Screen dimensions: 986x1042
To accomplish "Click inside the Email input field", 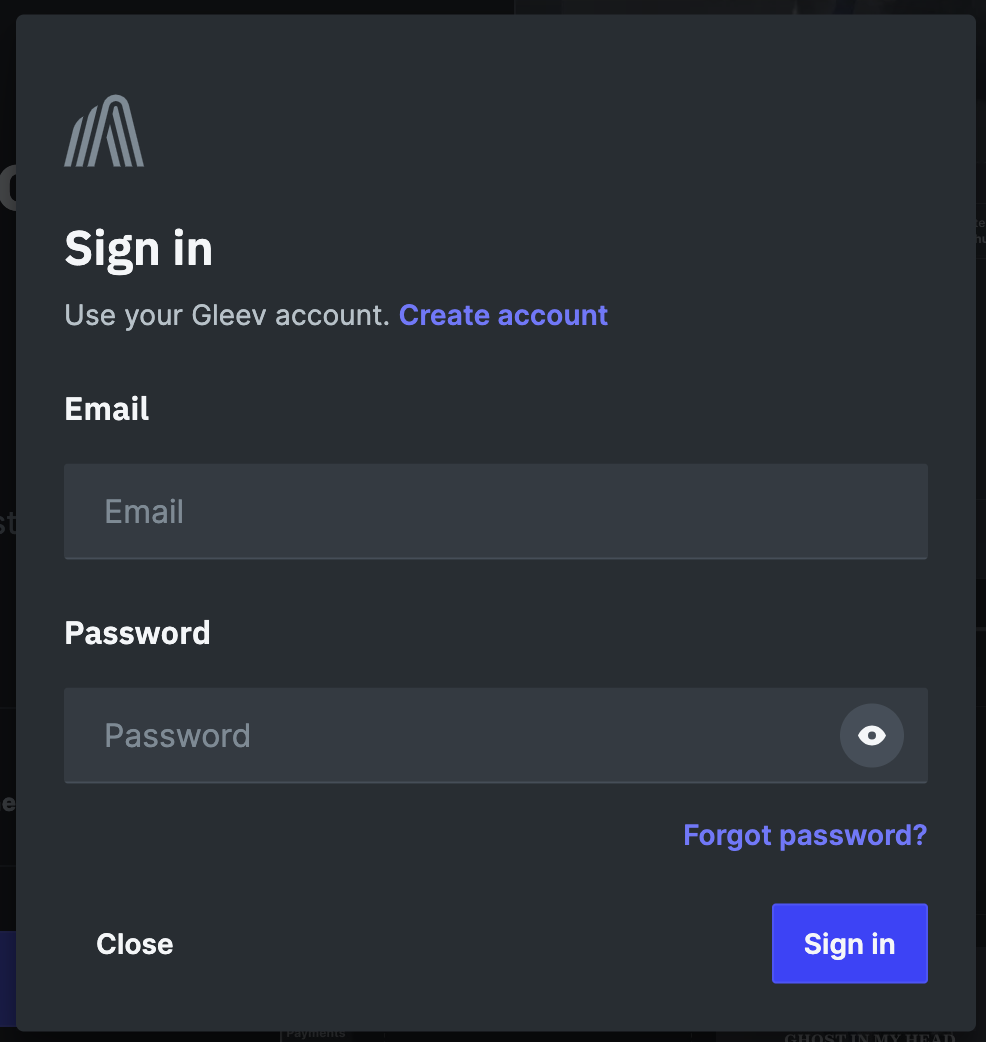I will pyautogui.click(x=496, y=511).
